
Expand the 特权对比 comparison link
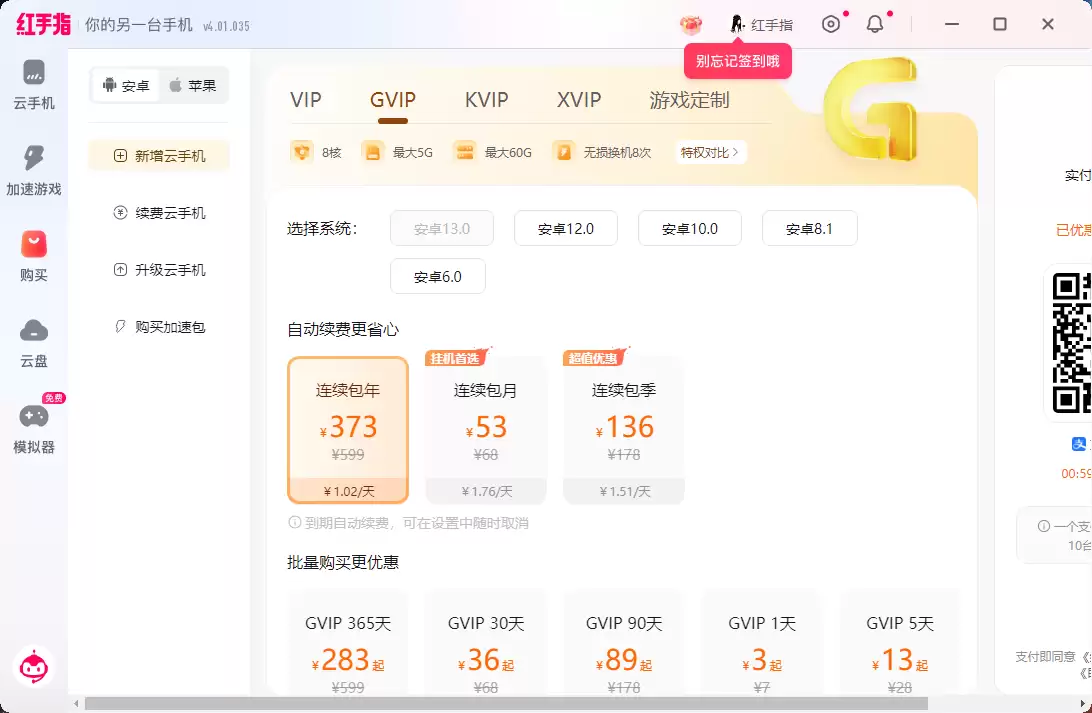click(x=710, y=152)
